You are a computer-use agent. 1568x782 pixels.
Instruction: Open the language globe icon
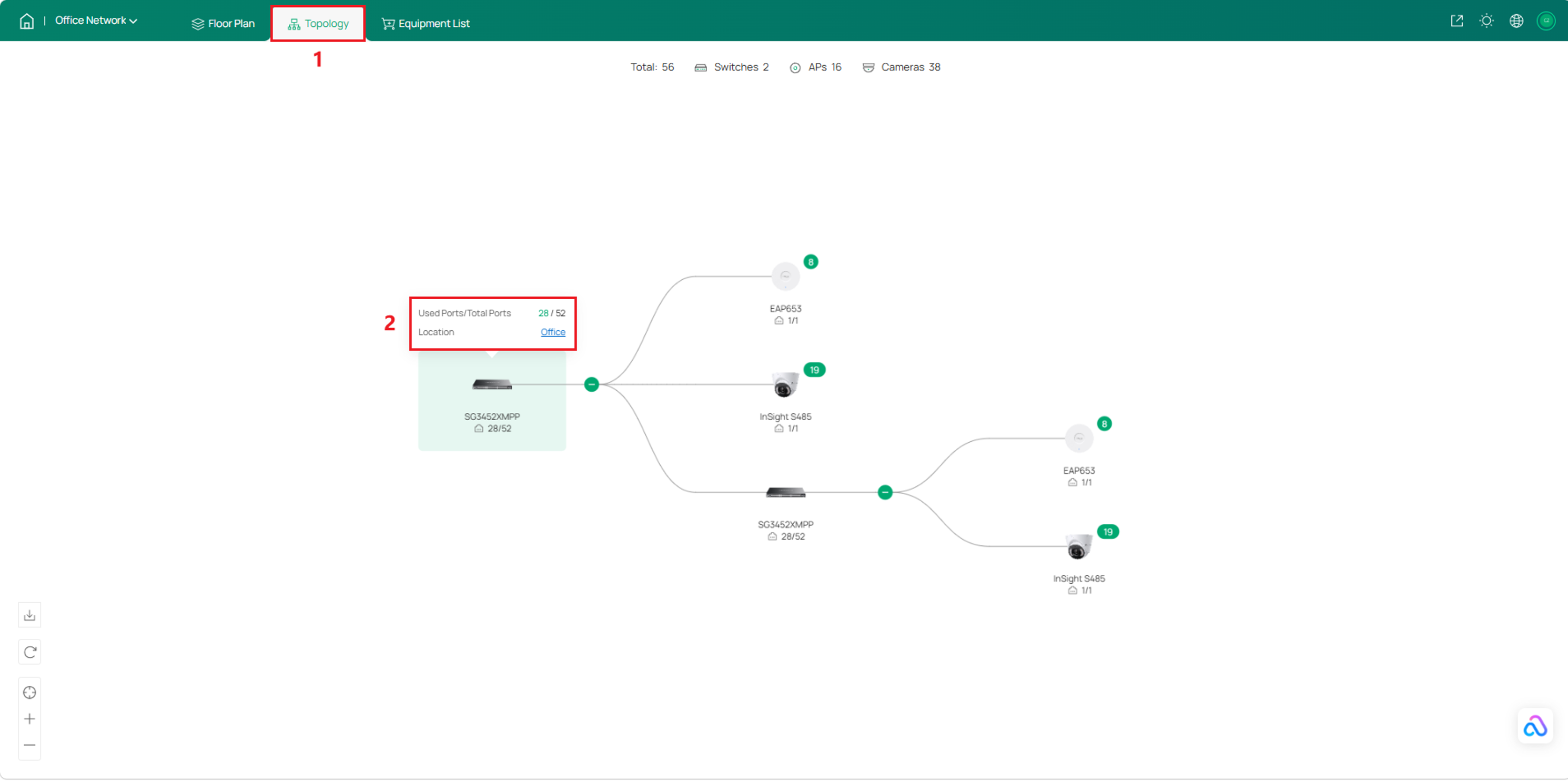tap(1516, 22)
